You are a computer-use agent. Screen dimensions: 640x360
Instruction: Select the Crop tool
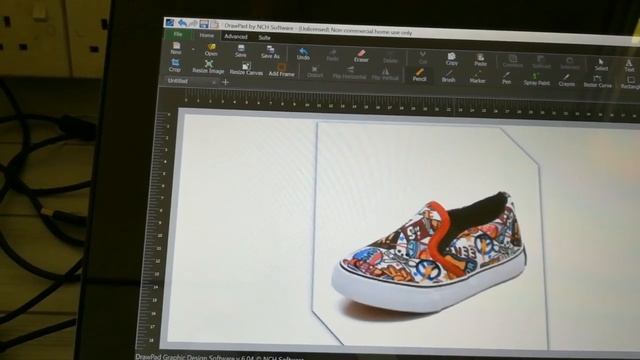pos(175,65)
